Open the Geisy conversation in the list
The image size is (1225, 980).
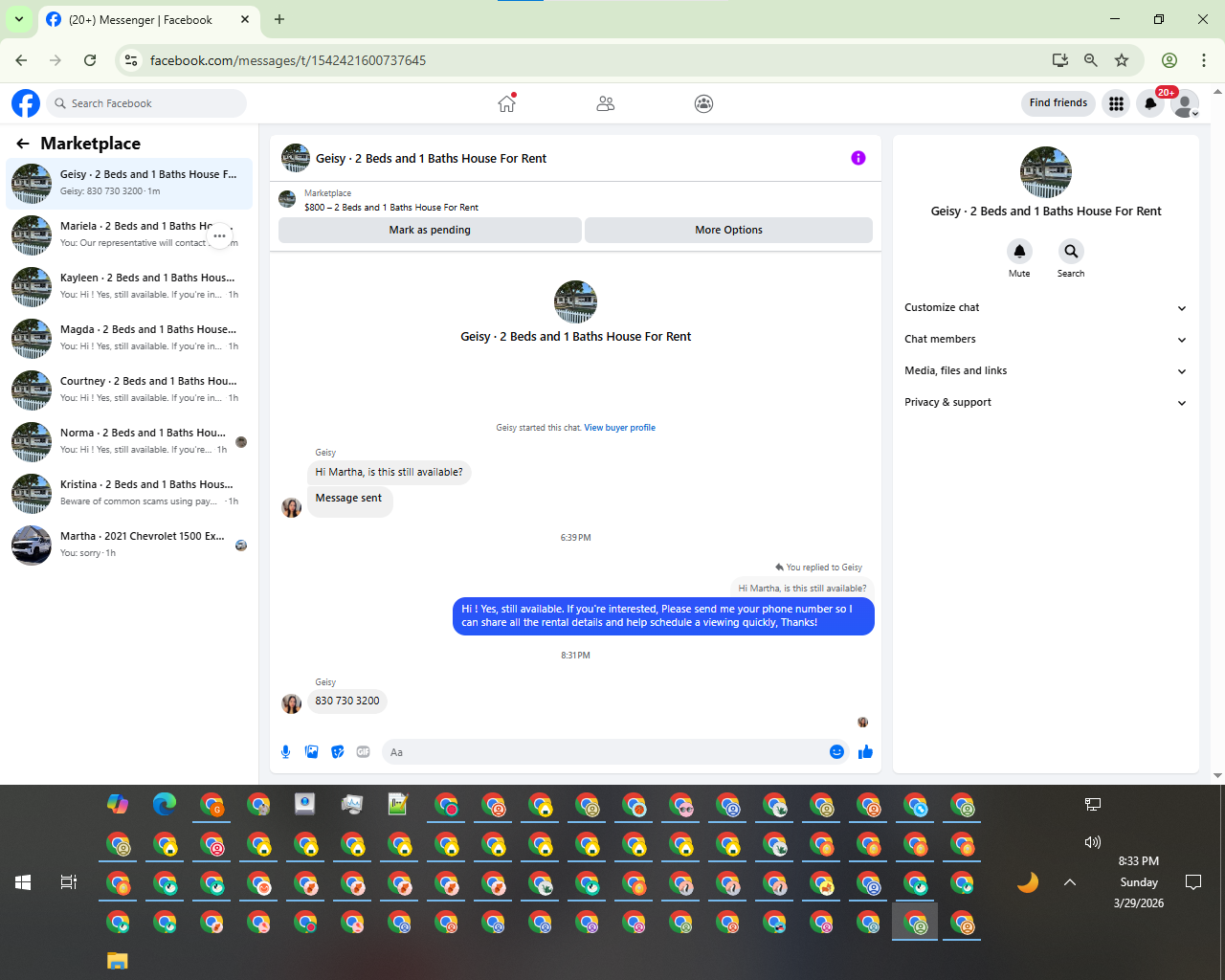click(129, 183)
